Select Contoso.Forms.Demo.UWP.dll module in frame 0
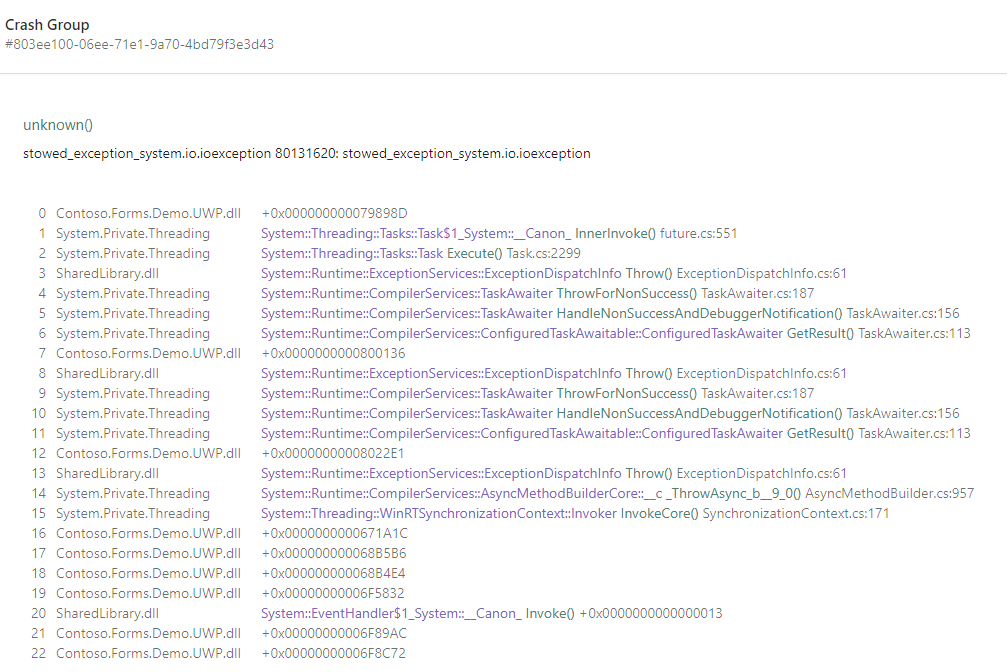The height and width of the screenshot is (672, 1007). point(148,213)
